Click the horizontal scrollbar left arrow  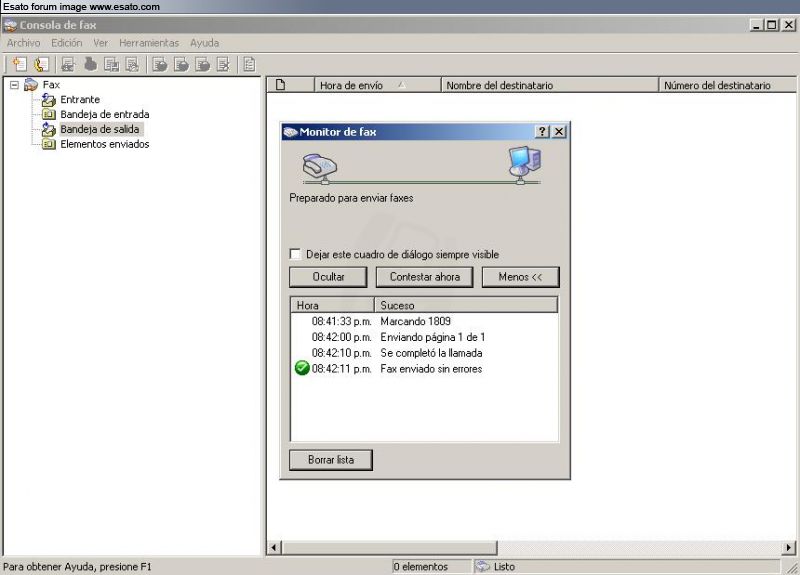[274, 547]
